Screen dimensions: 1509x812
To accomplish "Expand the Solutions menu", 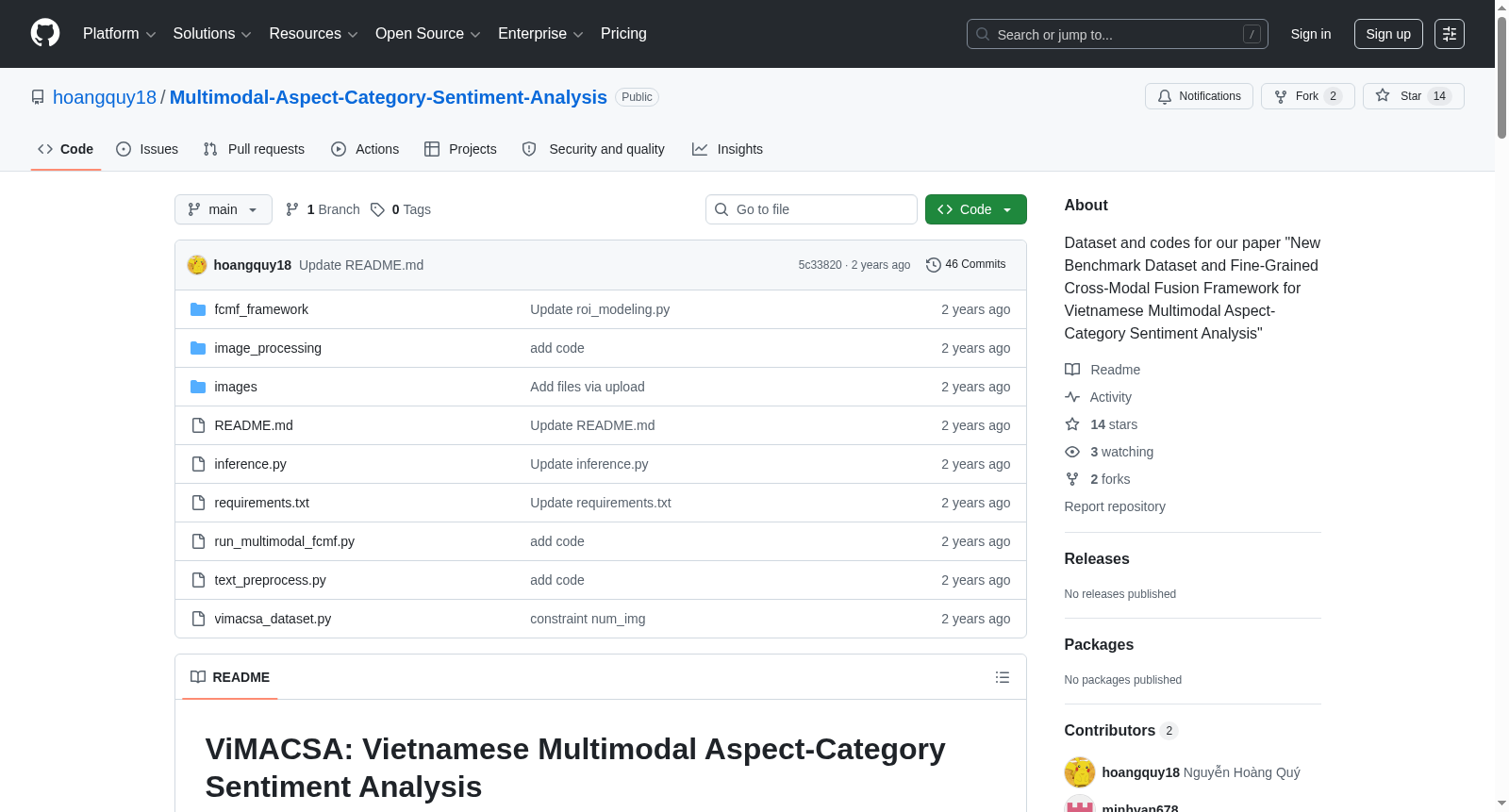I will (212, 34).
